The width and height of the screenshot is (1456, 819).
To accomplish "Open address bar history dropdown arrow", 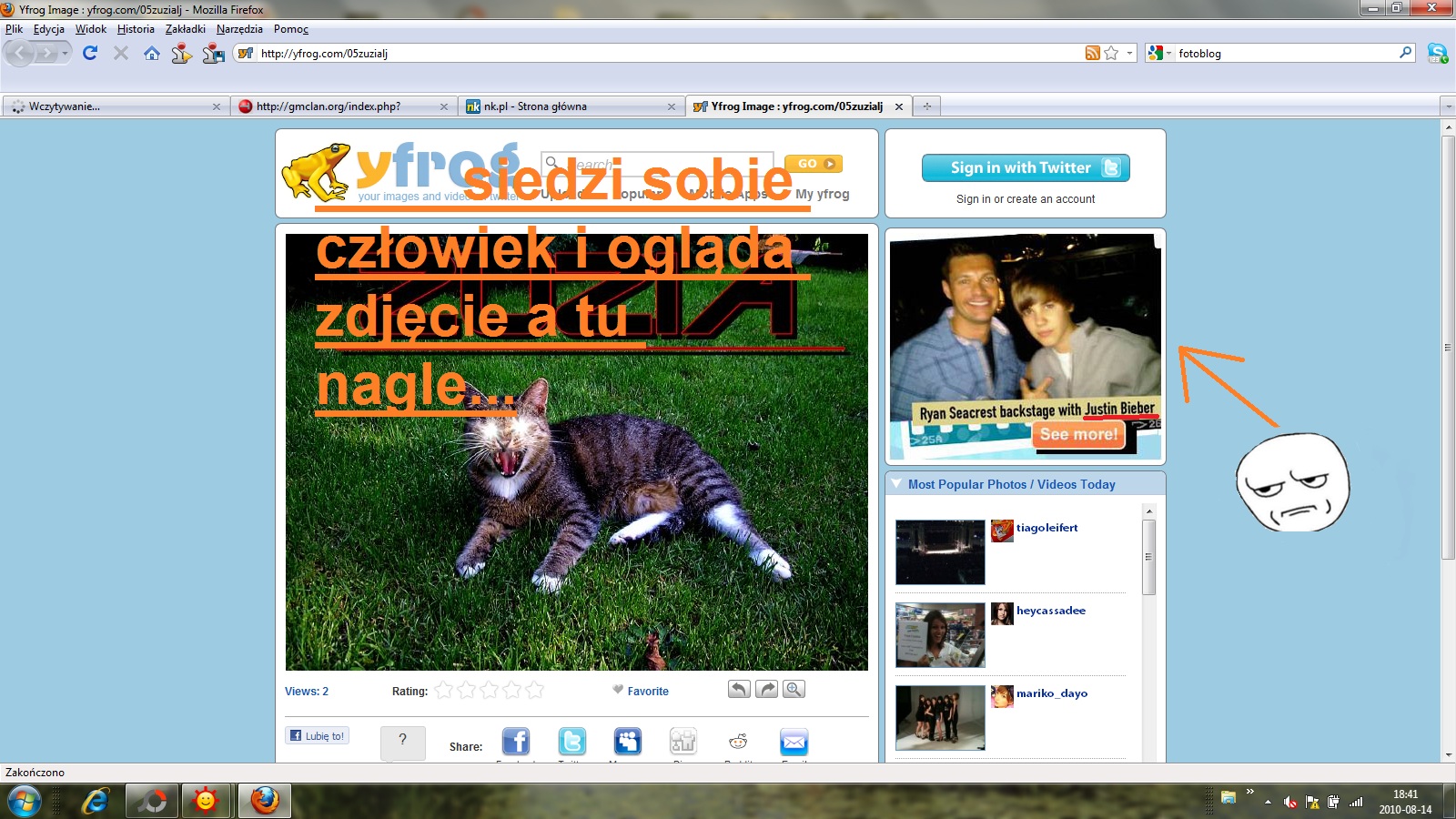I will click(1129, 54).
